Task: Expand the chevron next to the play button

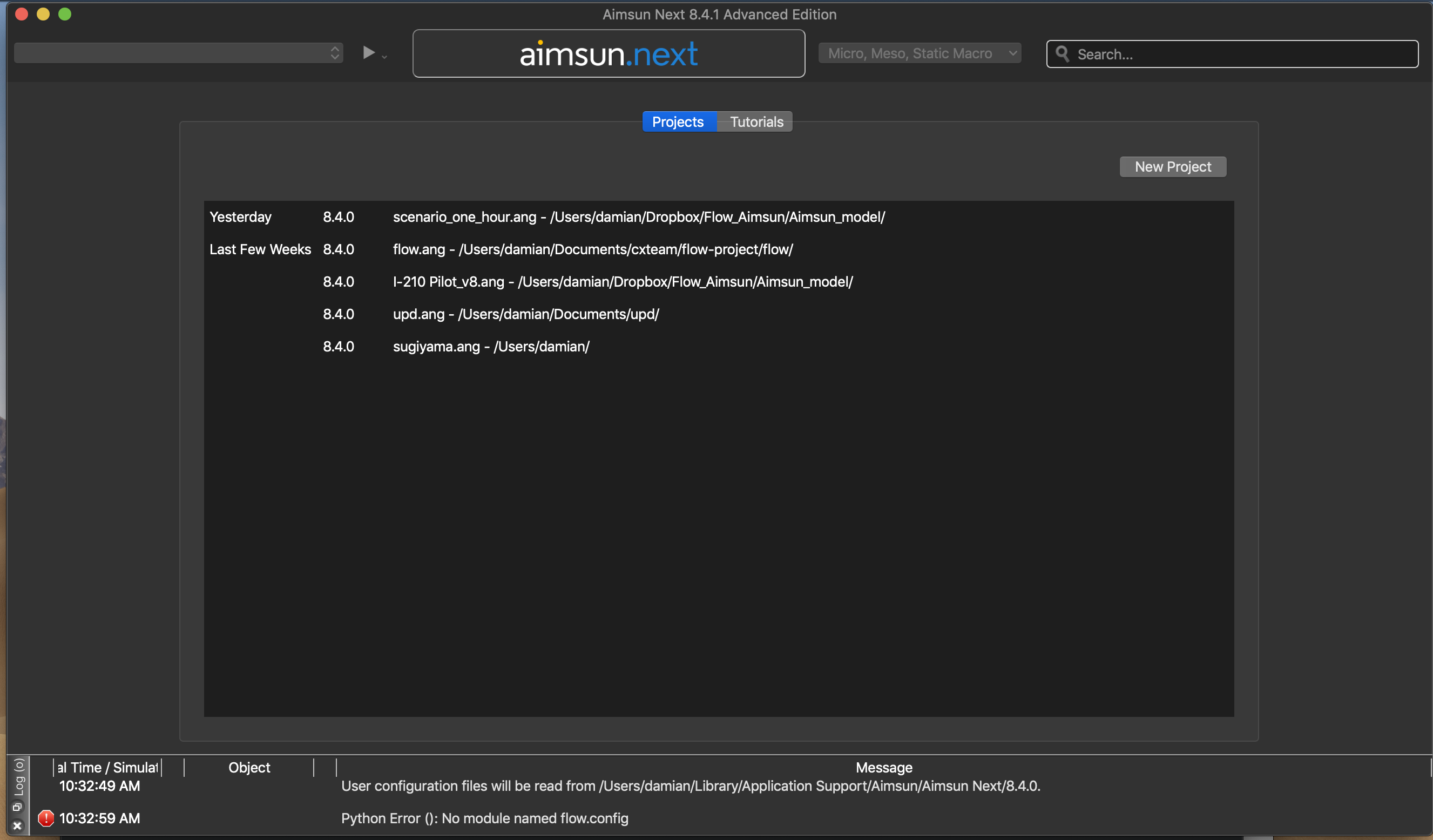Action: pyautogui.click(x=384, y=57)
